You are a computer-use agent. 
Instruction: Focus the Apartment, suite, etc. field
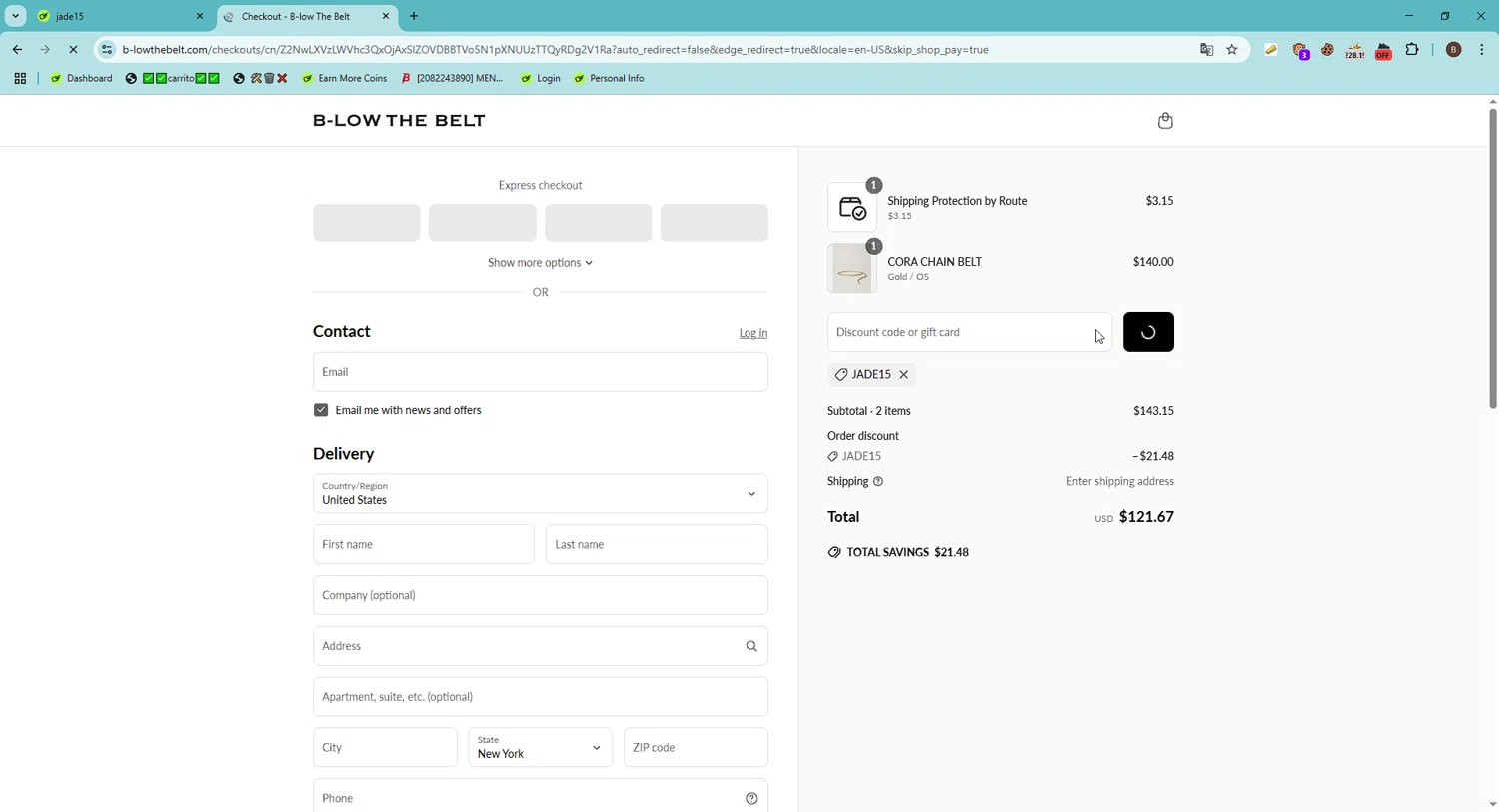[x=540, y=697]
